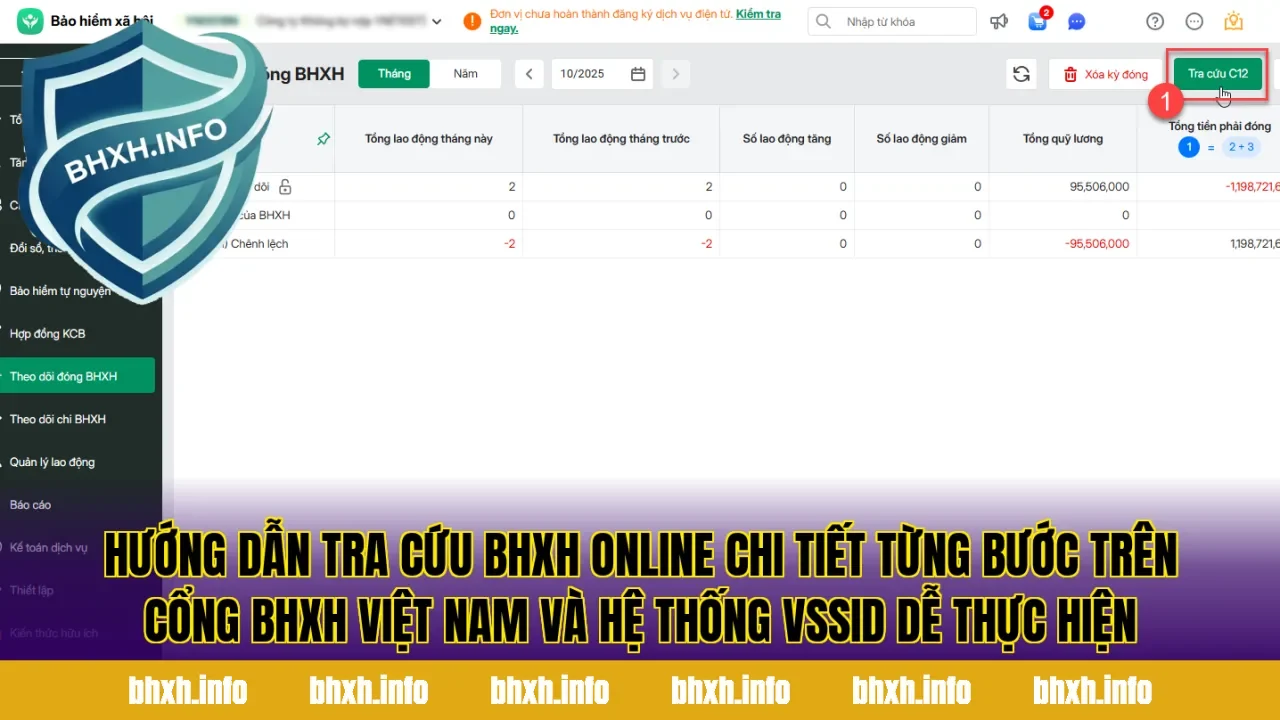Click the 95,506,000 salary fund value

[1099, 187]
